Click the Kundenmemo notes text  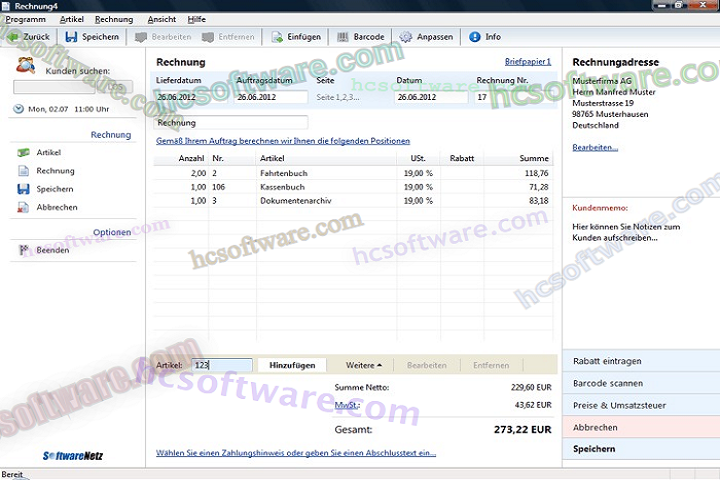coord(626,232)
